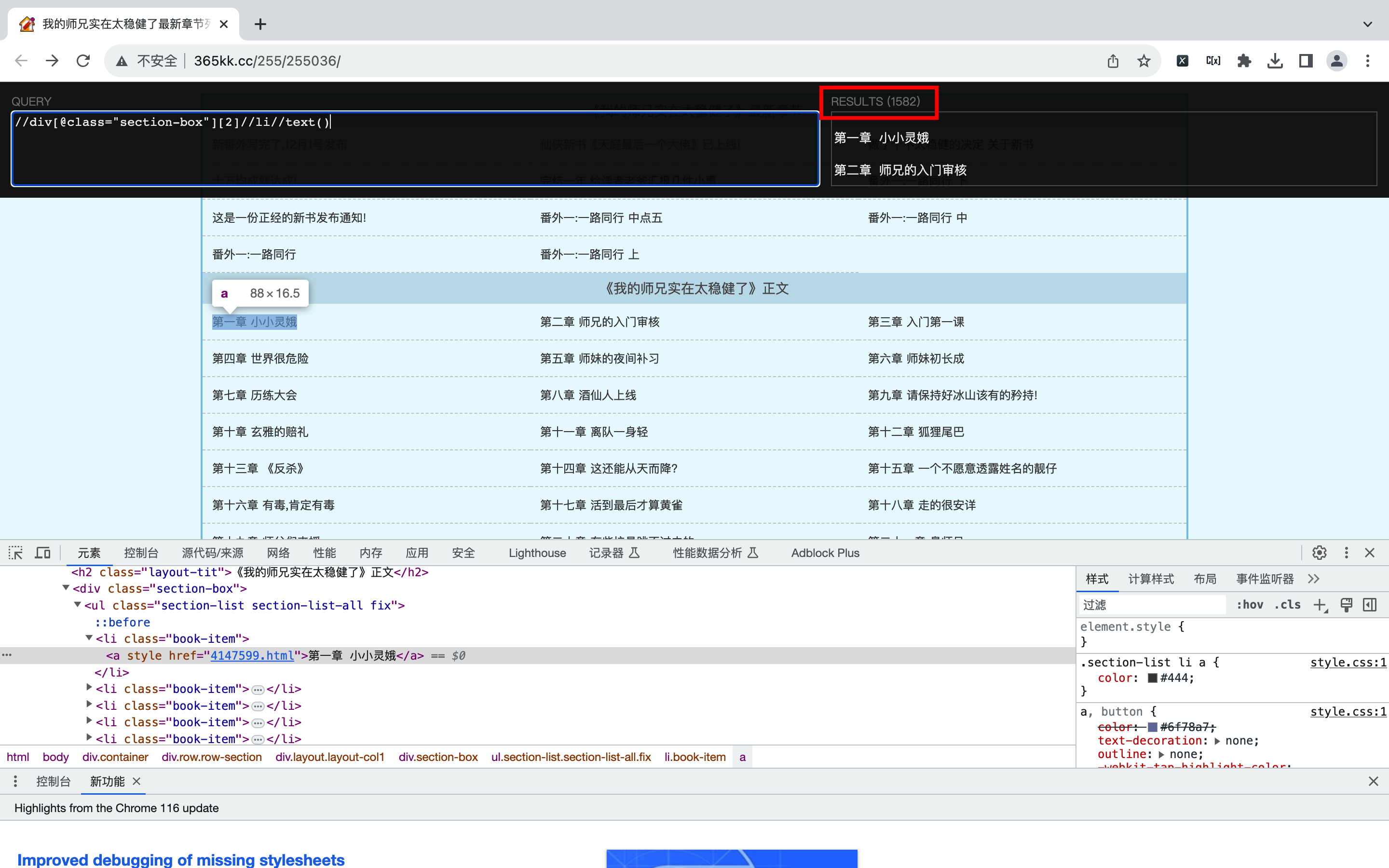This screenshot has height=868, width=1389.
Task: Click the #6f78a7 color swatch
Action: tap(1153, 727)
